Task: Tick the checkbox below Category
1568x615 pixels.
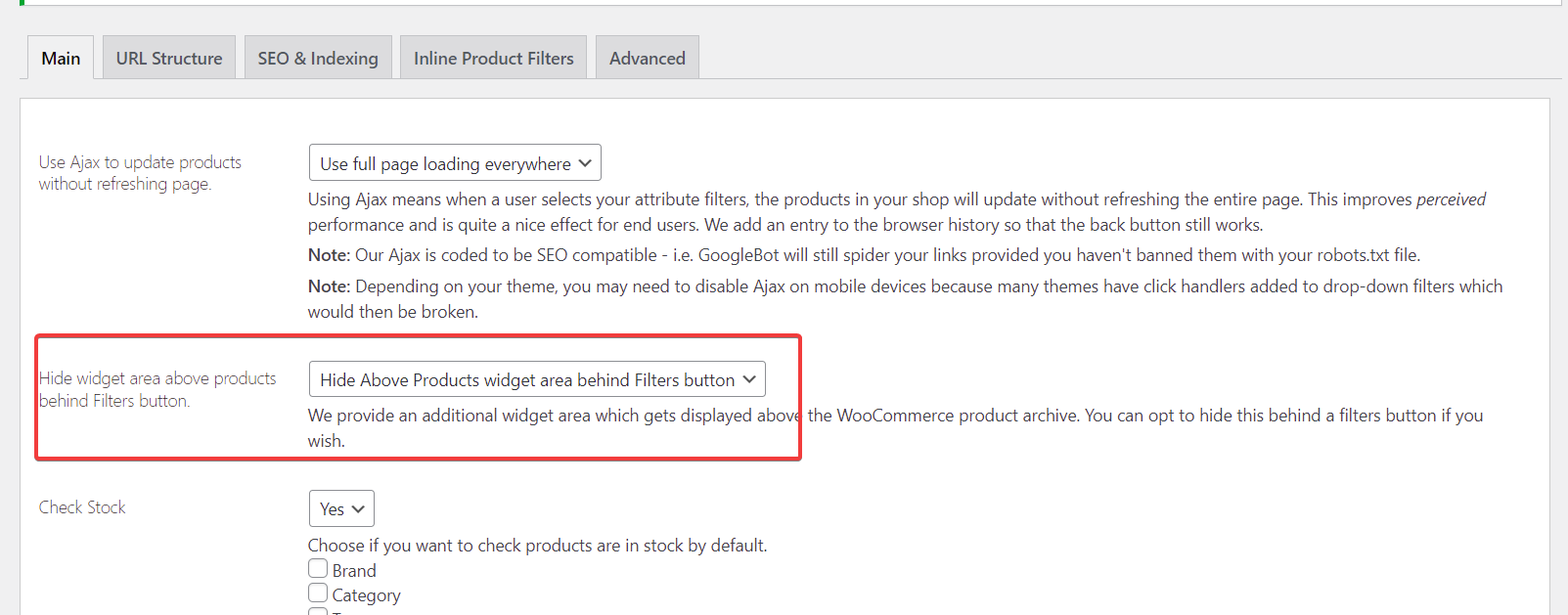Action: coord(318,611)
